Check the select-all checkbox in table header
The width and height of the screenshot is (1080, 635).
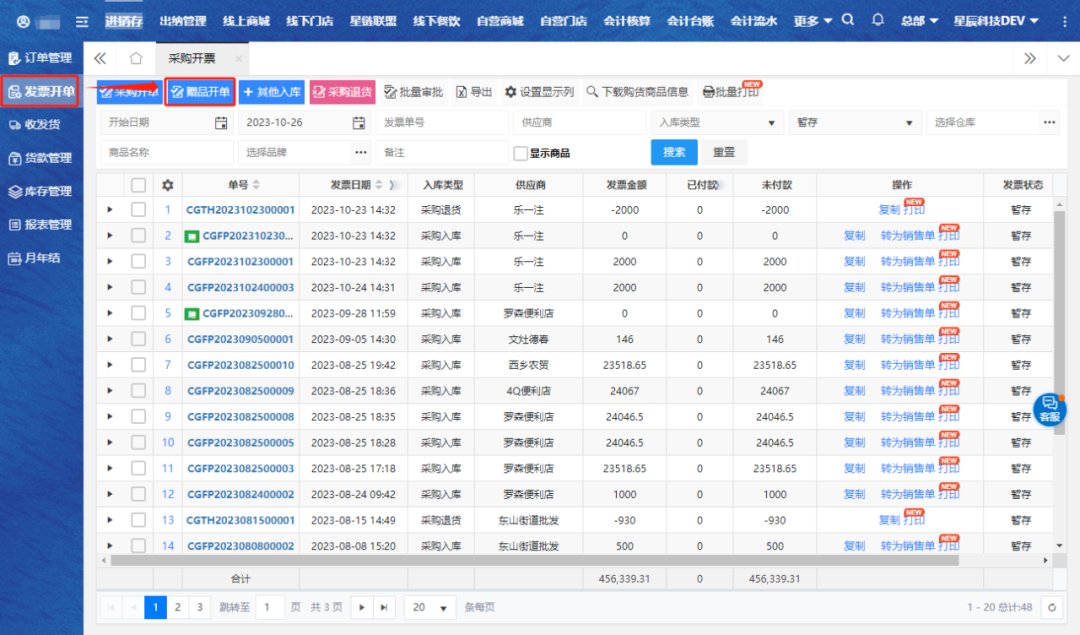(138, 185)
